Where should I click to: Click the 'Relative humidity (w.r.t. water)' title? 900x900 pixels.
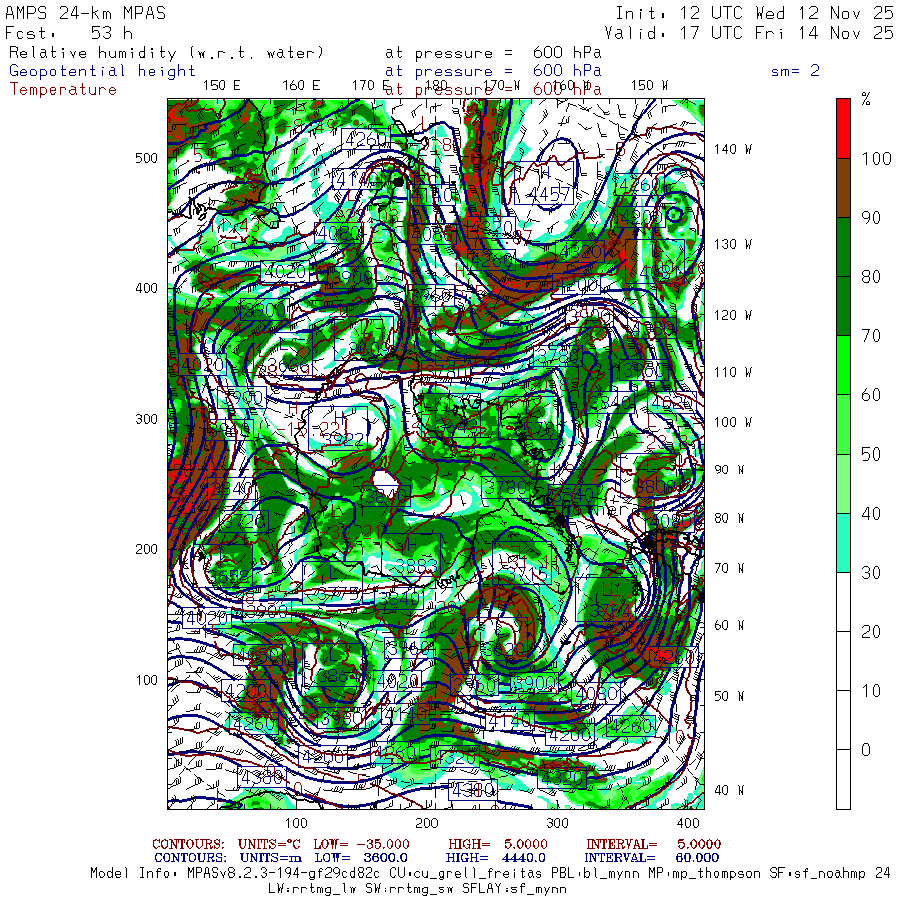coord(167,53)
